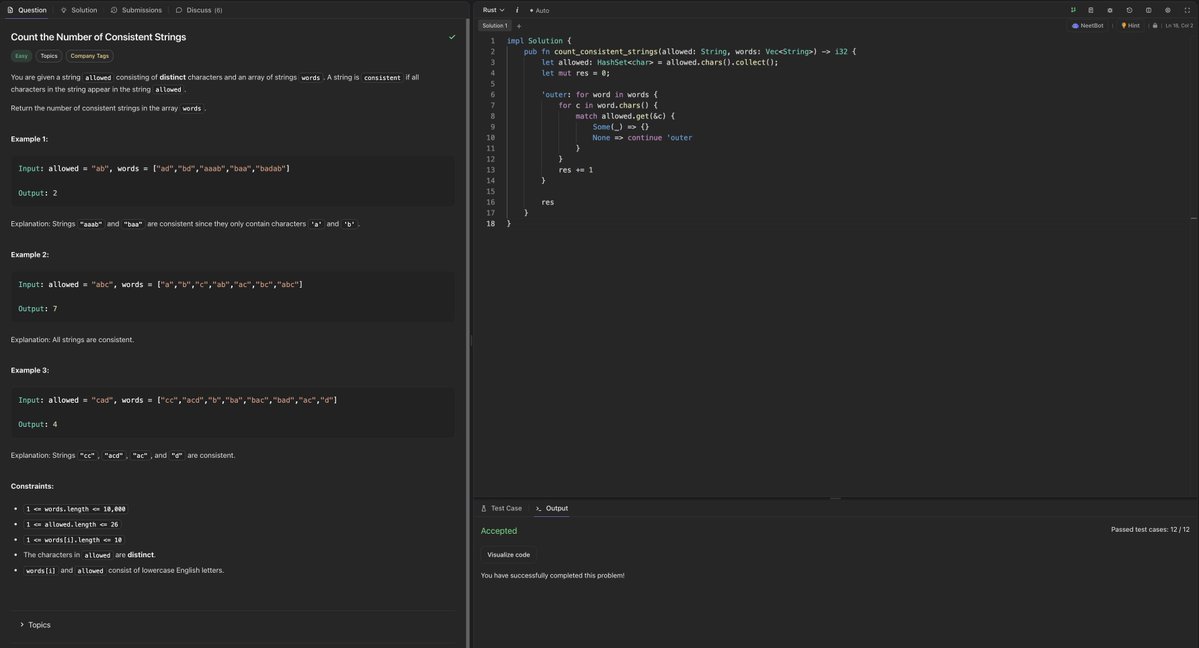
Task: Switch to the Test Case tab
Action: pyautogui.click(x=502, y=508)
